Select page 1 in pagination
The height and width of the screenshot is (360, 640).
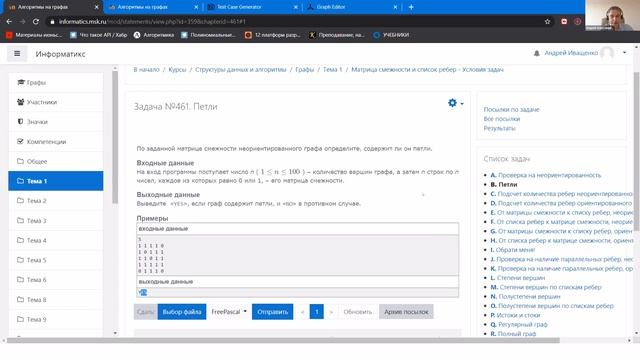tap(316, 312)
